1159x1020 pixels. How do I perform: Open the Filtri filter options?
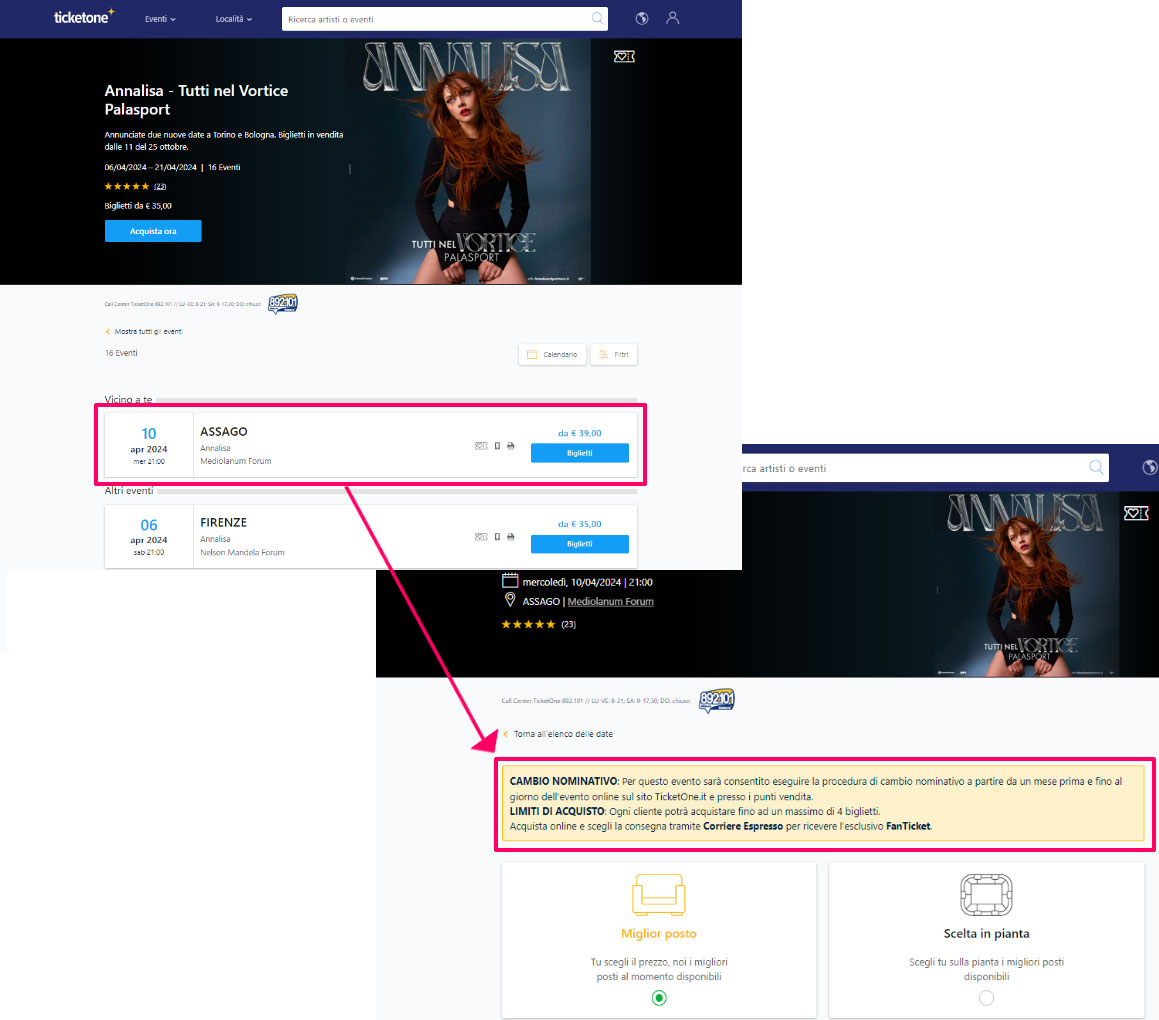pyautogui.click(x=614, y=355)
